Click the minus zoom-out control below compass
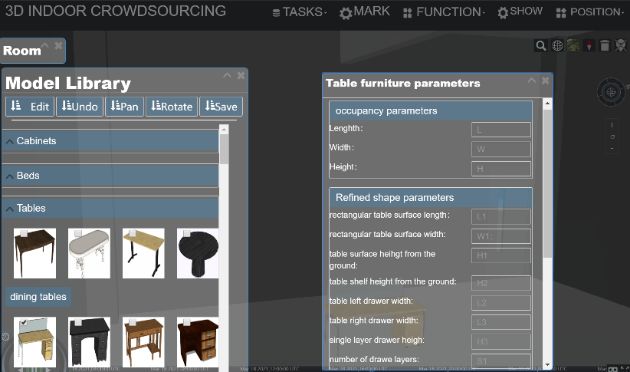This screenshot has height=372, width=630. coord(612,149)
